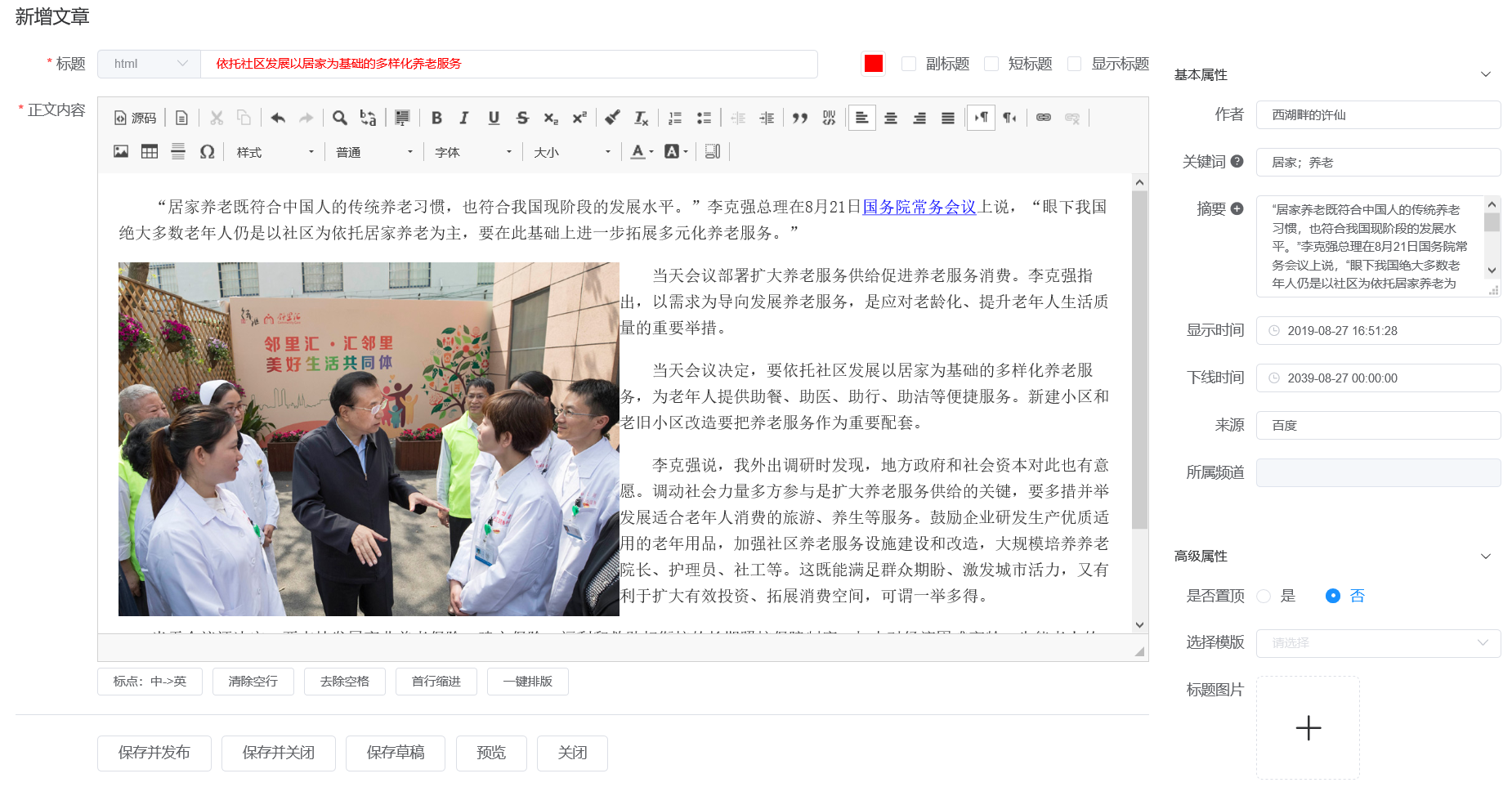Click the insert link icon
The width and height of the screenshot is (1512, 787).
(1044, 118)
